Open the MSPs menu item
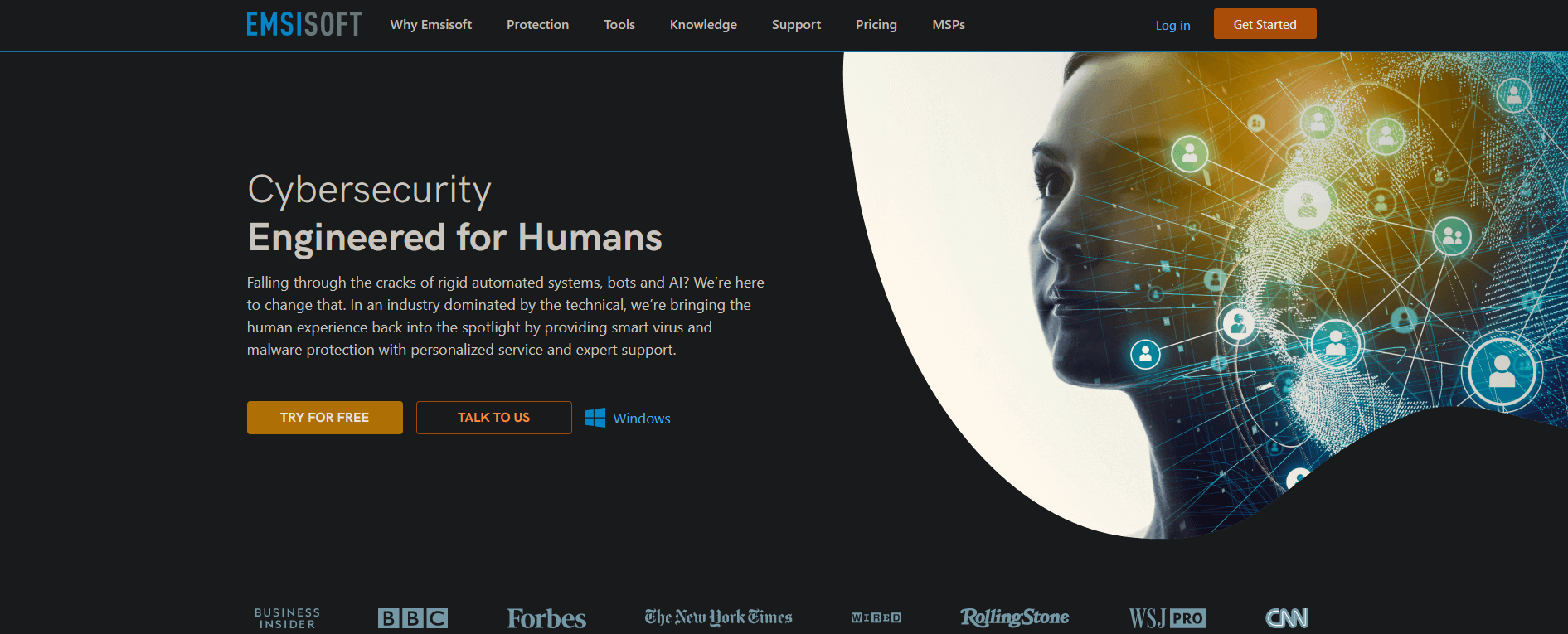Screen dimensions: 1568x634 [949, 25]
